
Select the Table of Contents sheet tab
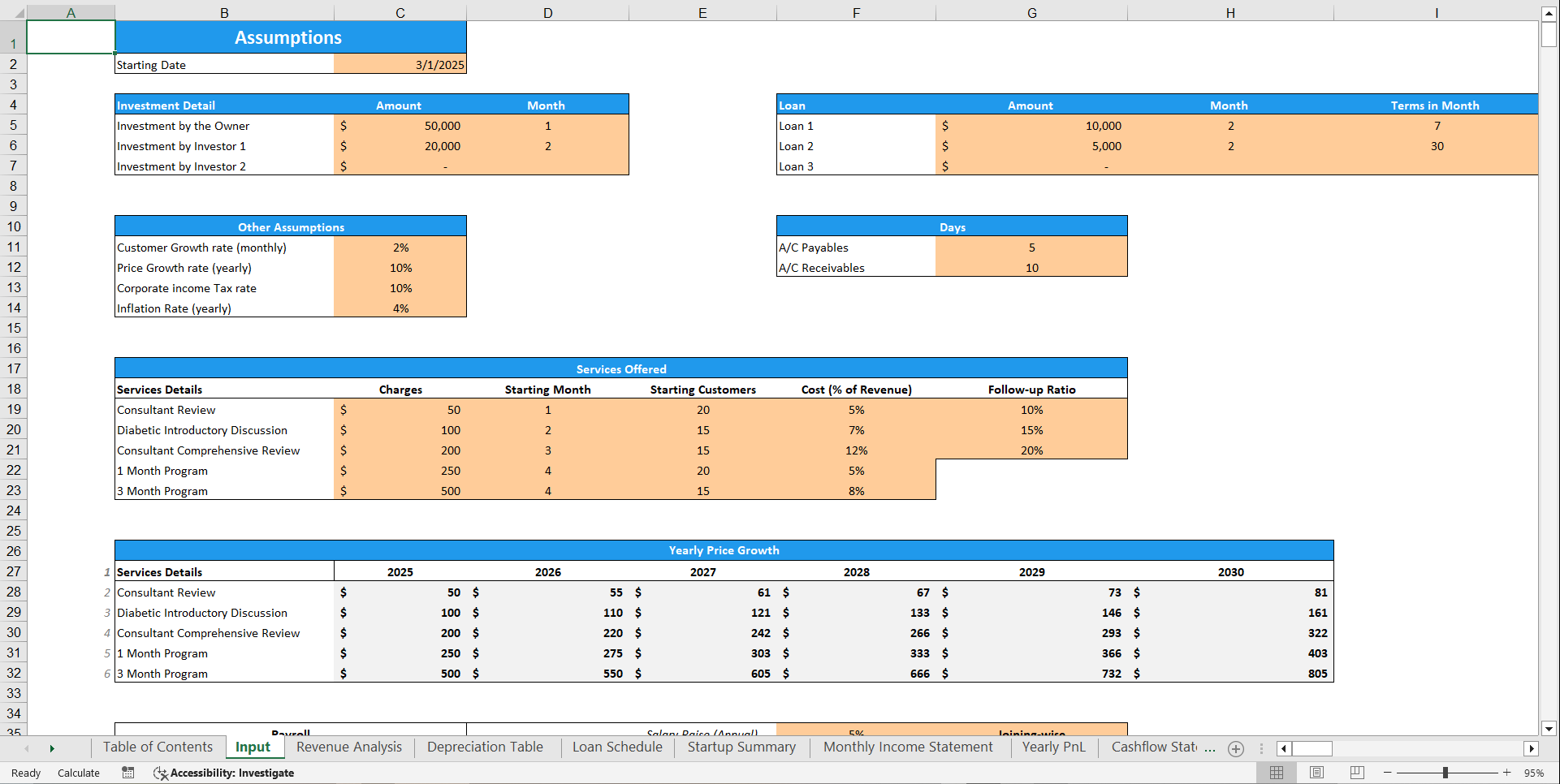tap(158, 747)
